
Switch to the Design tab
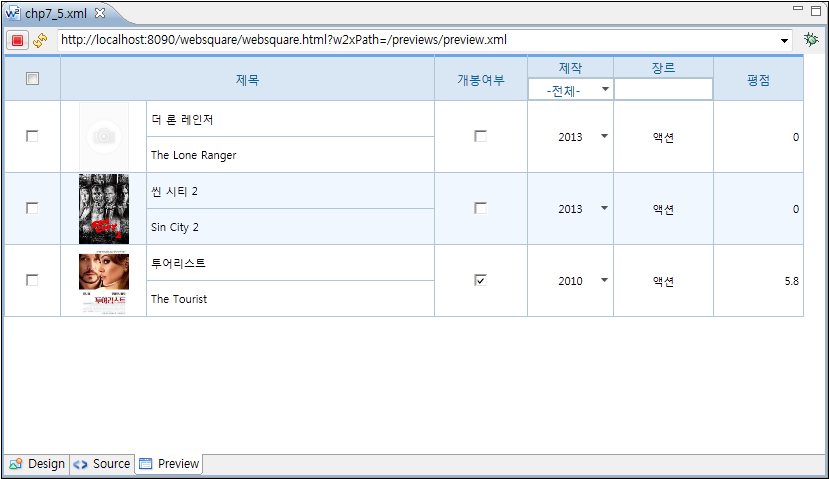click(x=37, y=464)
